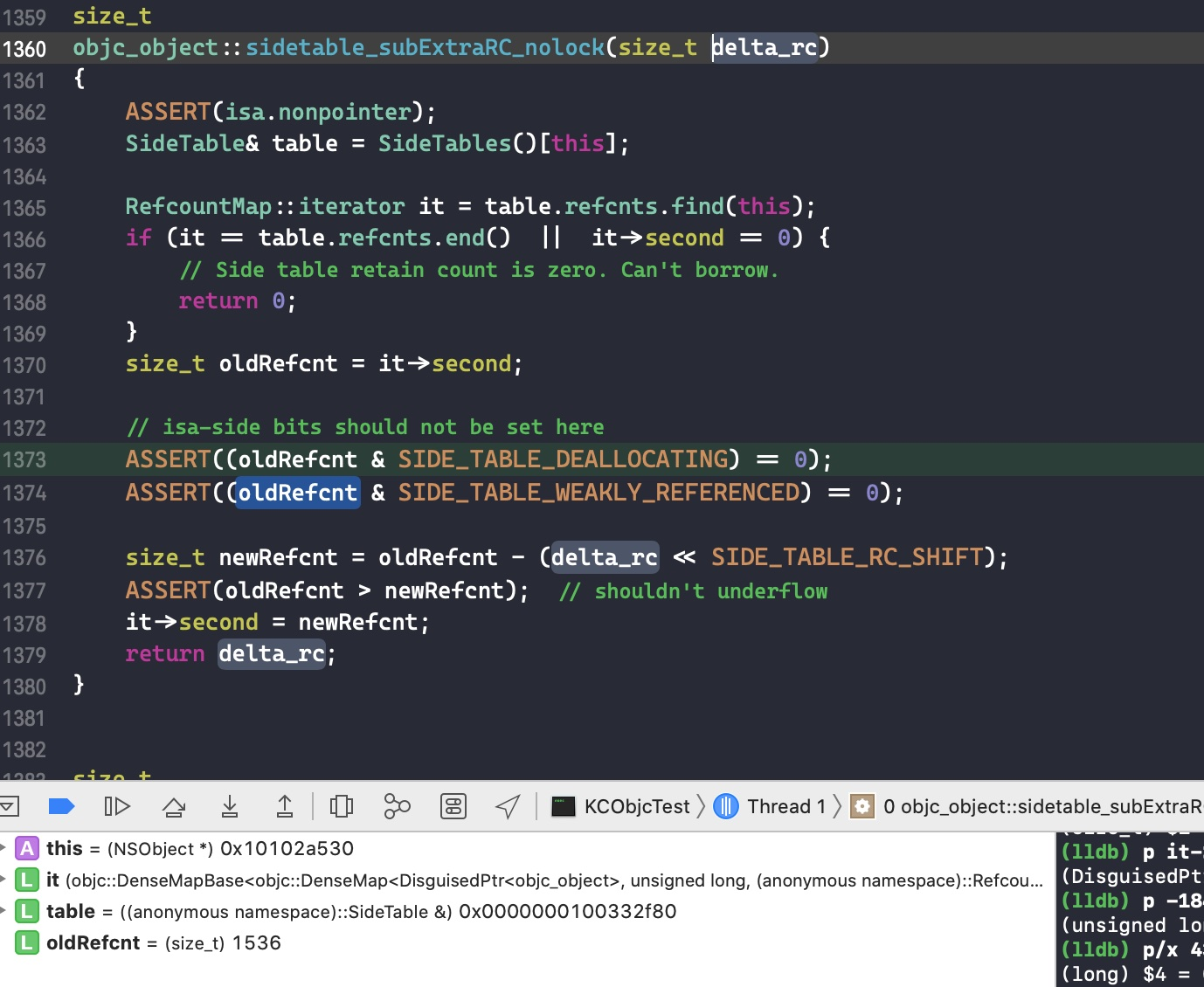This screenshot has width=1204, height=987.
Task: Click the 'RefcountMap' type name in the code
Action: 198,206
